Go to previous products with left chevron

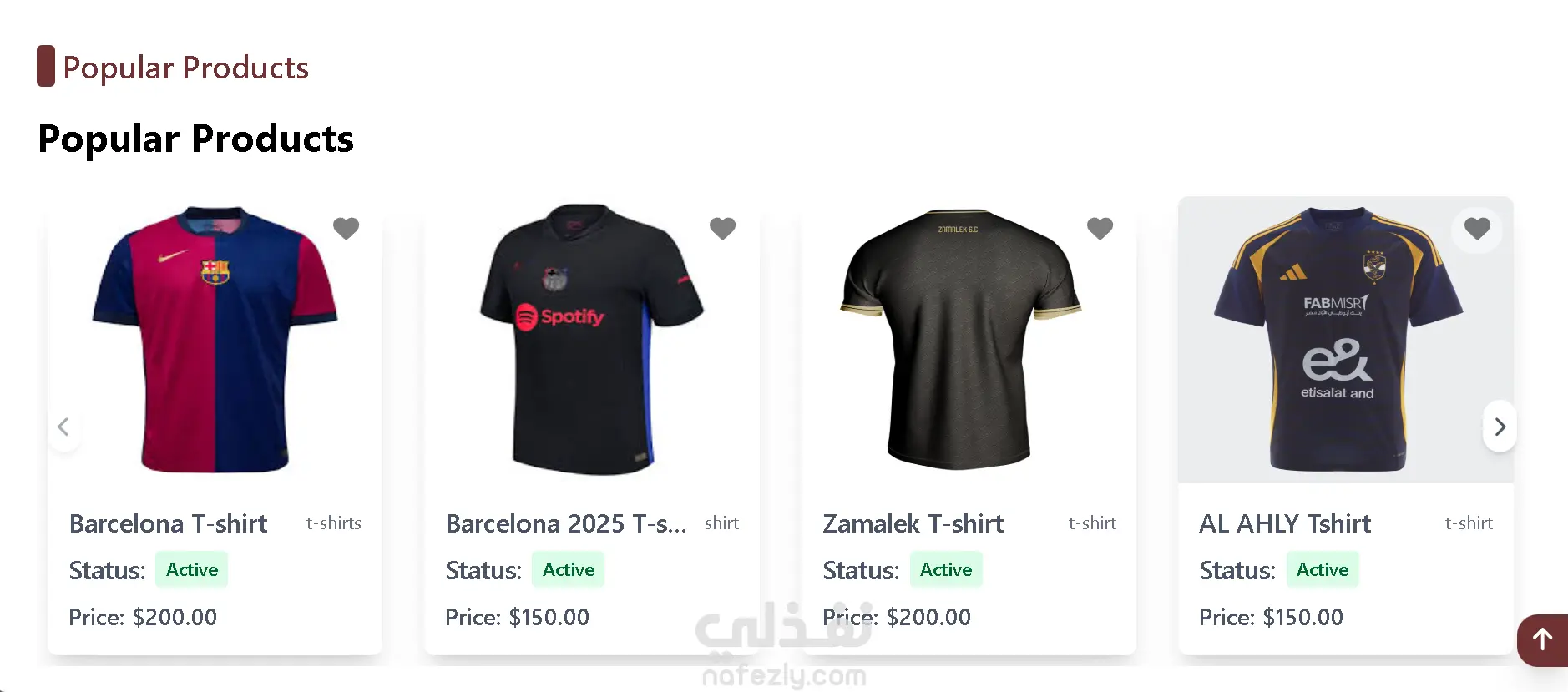click(63, 427)
